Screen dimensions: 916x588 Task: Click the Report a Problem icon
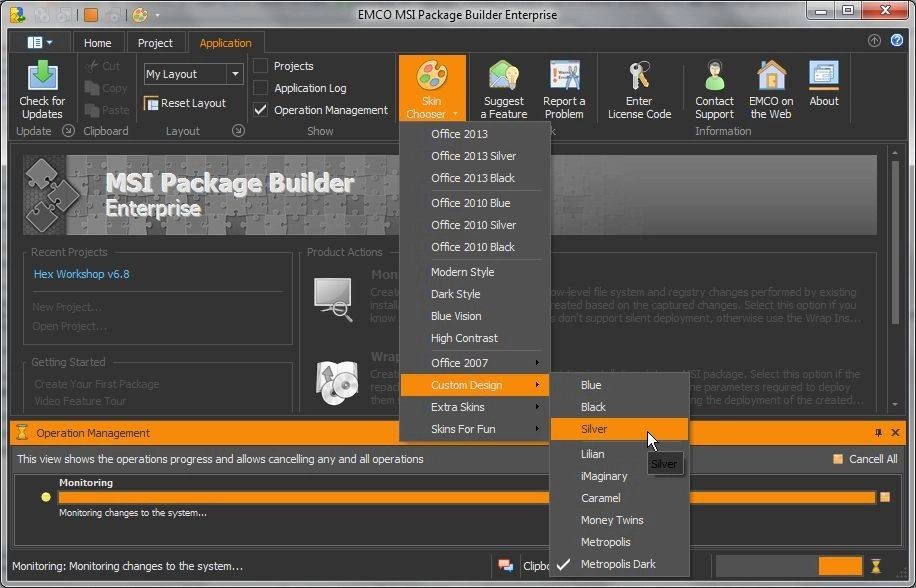coord(564,76)
